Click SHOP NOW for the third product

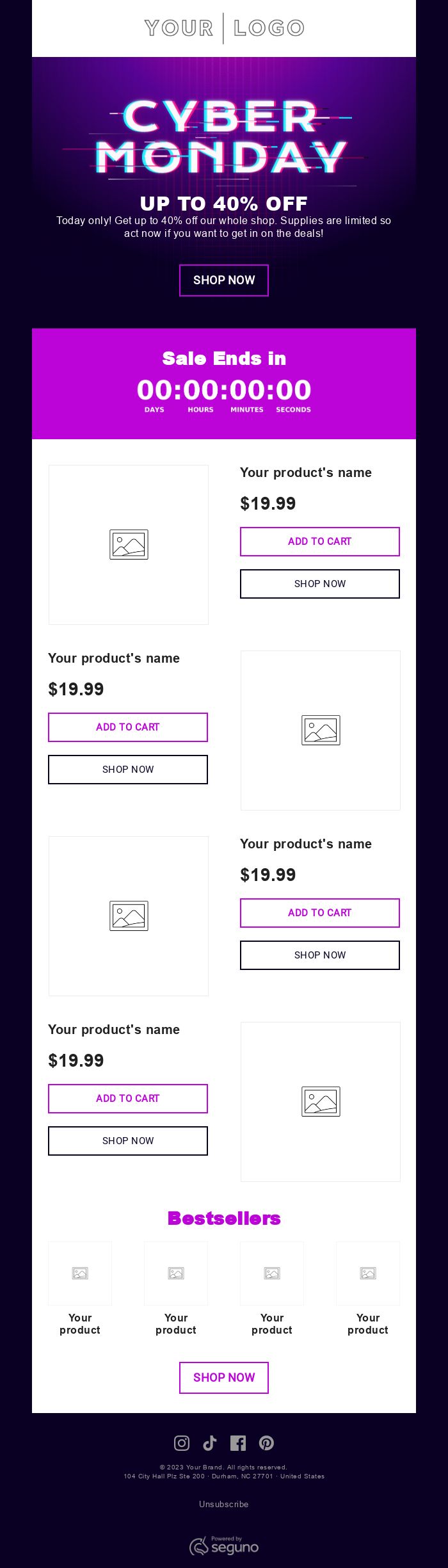tap(320, 955)
